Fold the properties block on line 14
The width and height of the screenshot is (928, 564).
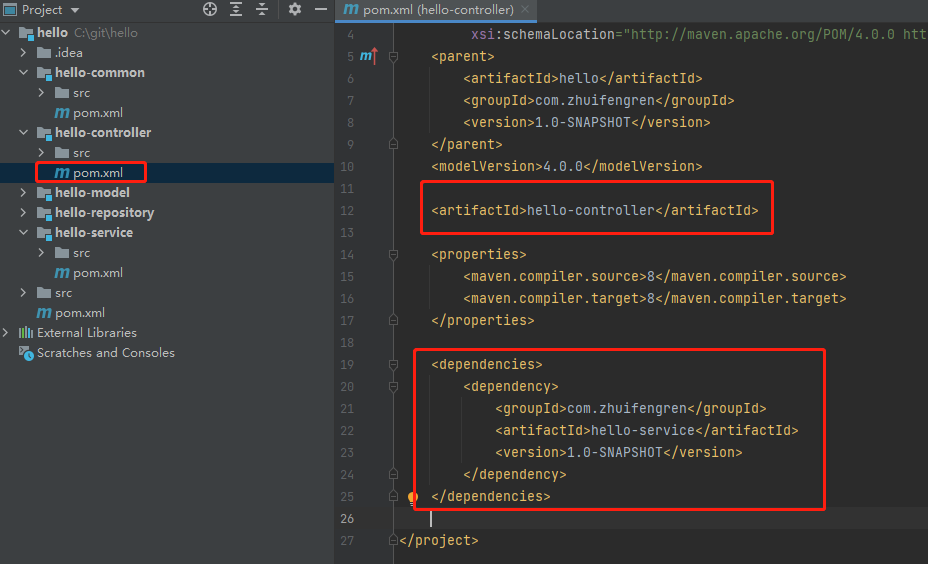[x=394, y=255]
